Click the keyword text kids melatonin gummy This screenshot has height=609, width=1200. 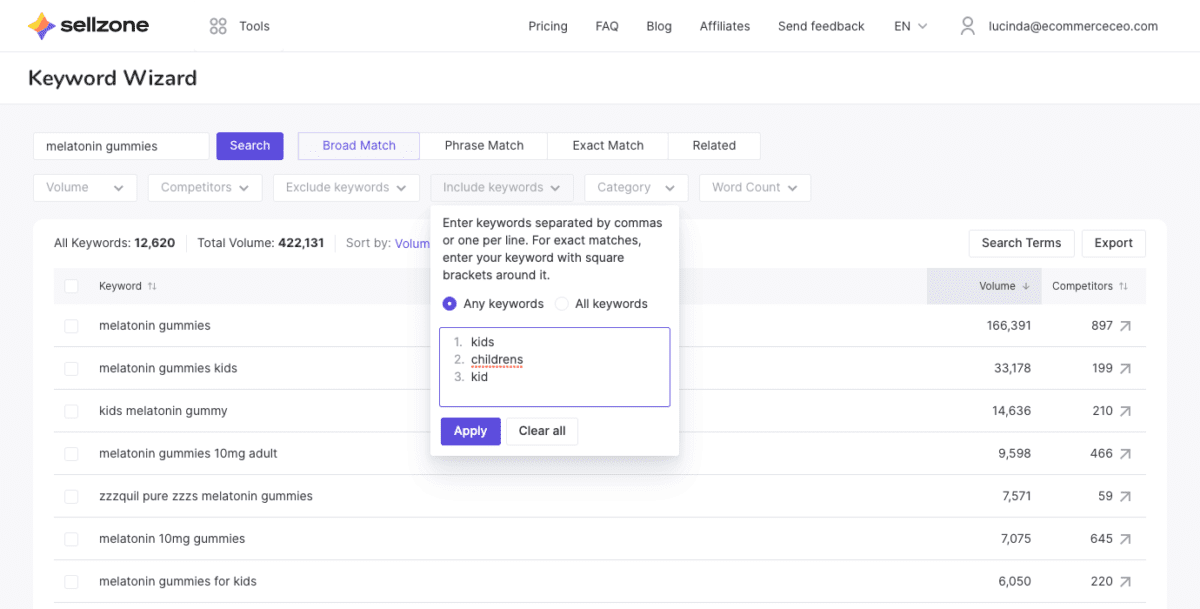pyautogui.click(x=163, y=411)
